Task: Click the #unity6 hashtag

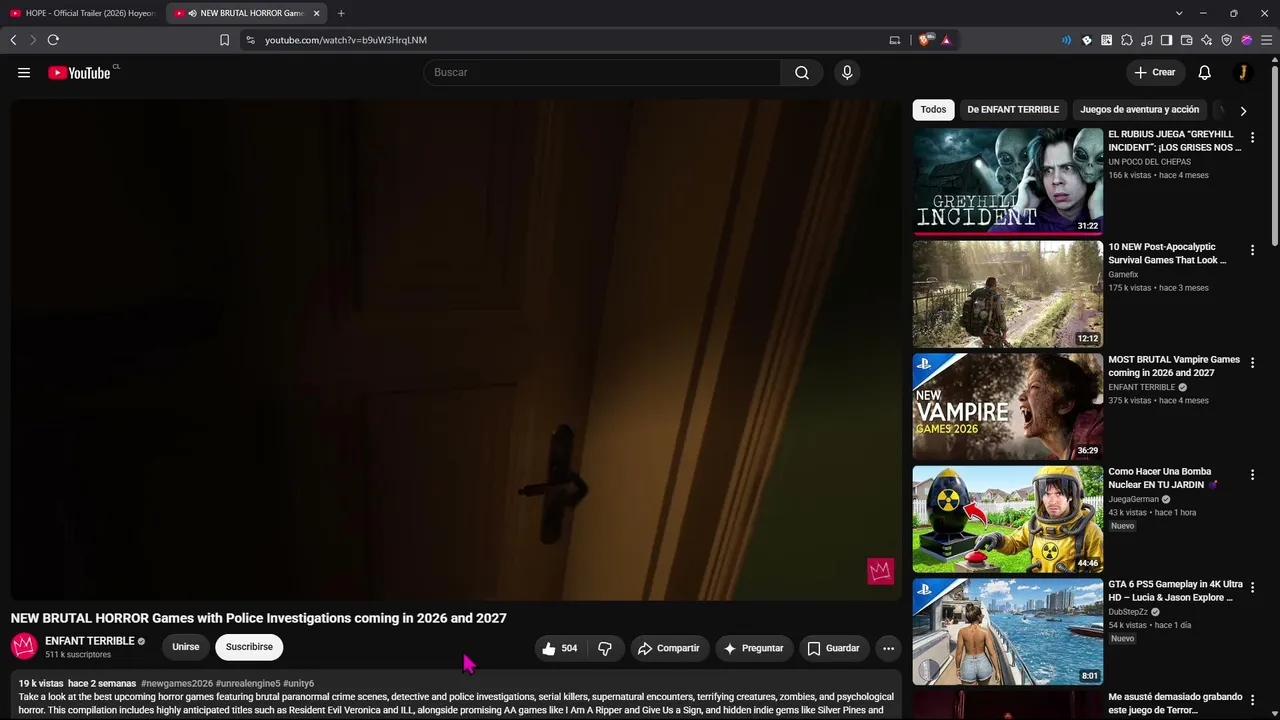Action: (x=298, y=684)
